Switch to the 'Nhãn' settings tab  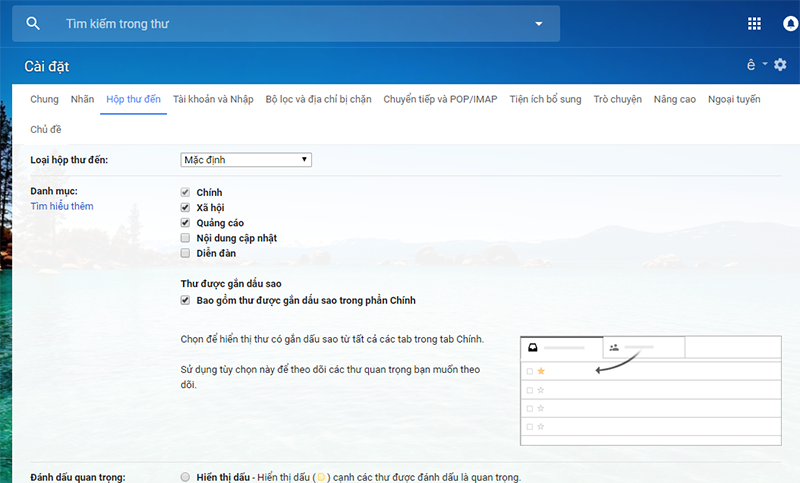tap(82, 99)
